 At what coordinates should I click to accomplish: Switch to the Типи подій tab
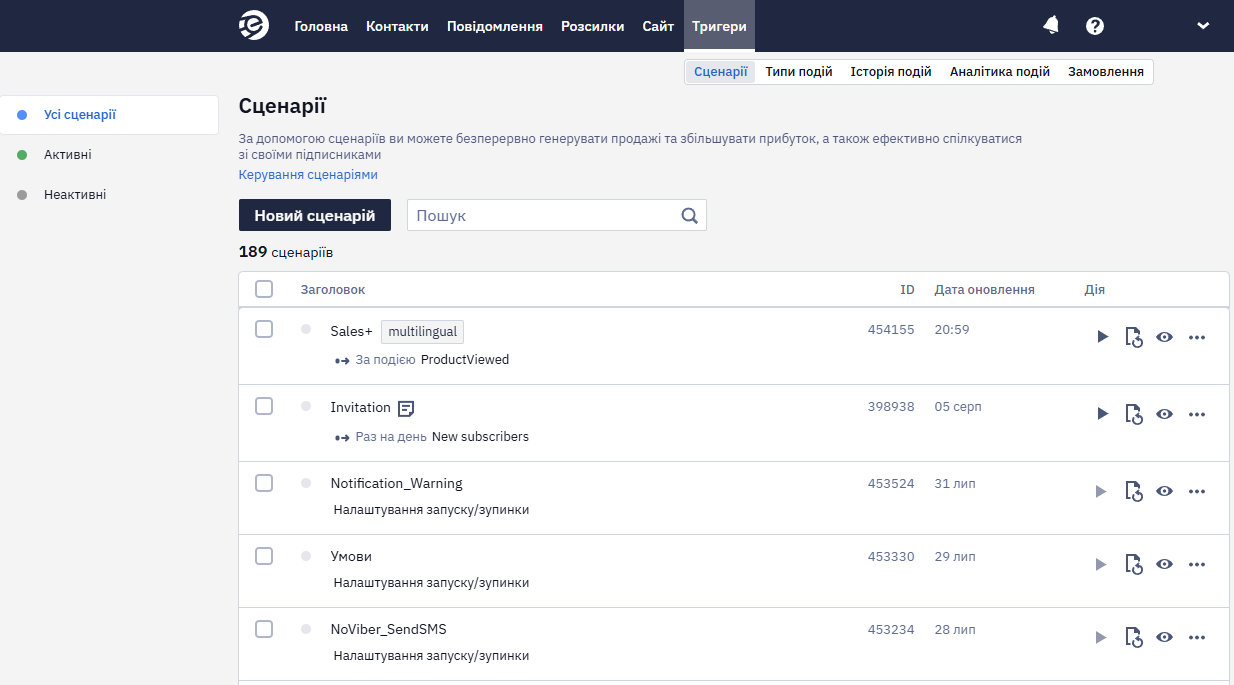799,72
